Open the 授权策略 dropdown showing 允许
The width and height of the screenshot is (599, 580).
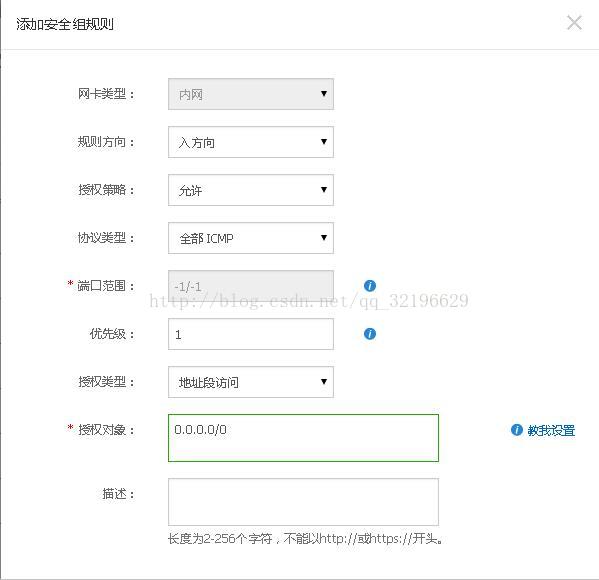(251, 190)
